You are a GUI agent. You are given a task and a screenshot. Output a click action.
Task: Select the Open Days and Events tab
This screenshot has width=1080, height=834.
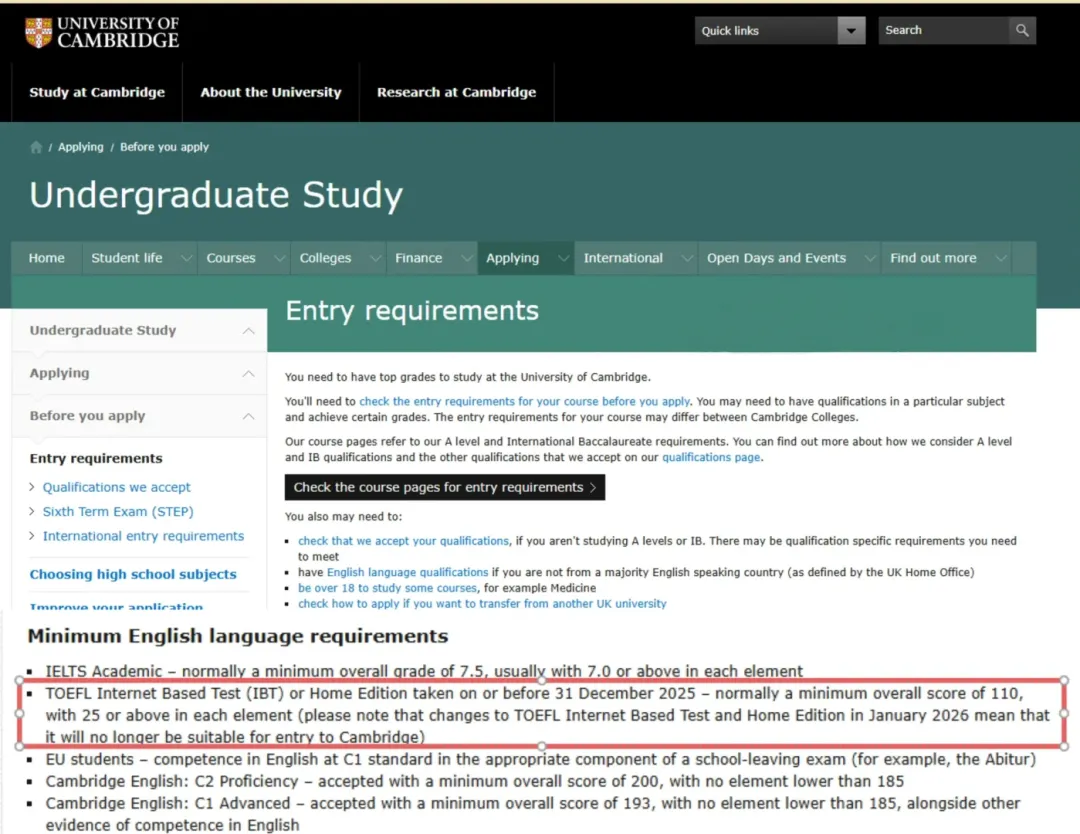(x=776, y=258)
